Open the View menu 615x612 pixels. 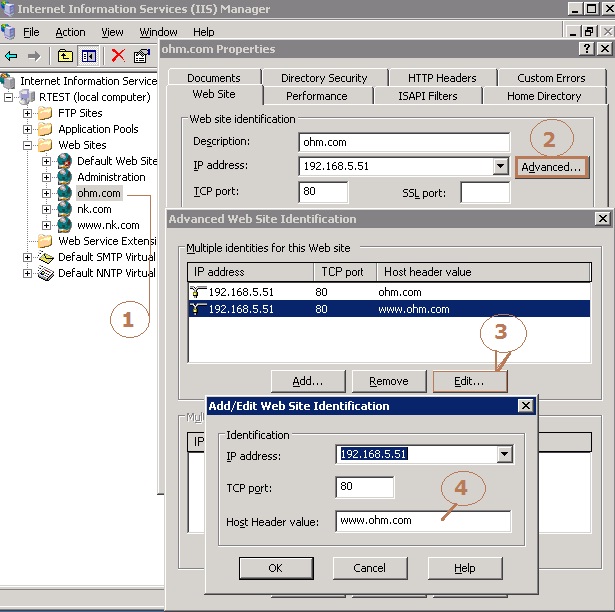click(112, 32)
